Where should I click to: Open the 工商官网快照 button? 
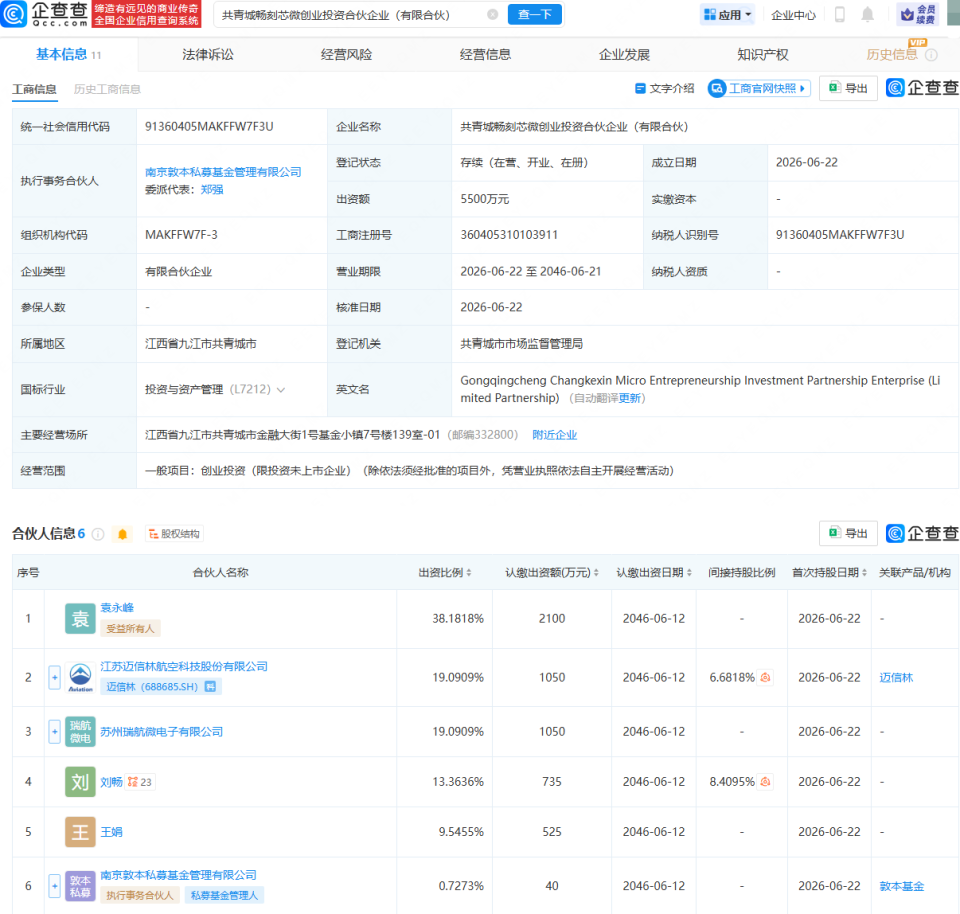[759, 89]
